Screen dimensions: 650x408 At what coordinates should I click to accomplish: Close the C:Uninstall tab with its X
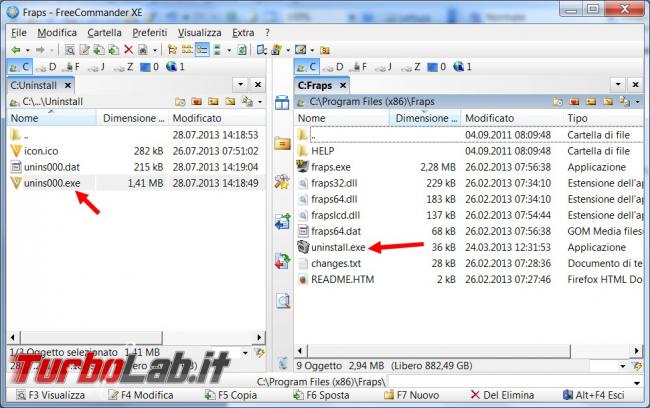tap(68, 85)
